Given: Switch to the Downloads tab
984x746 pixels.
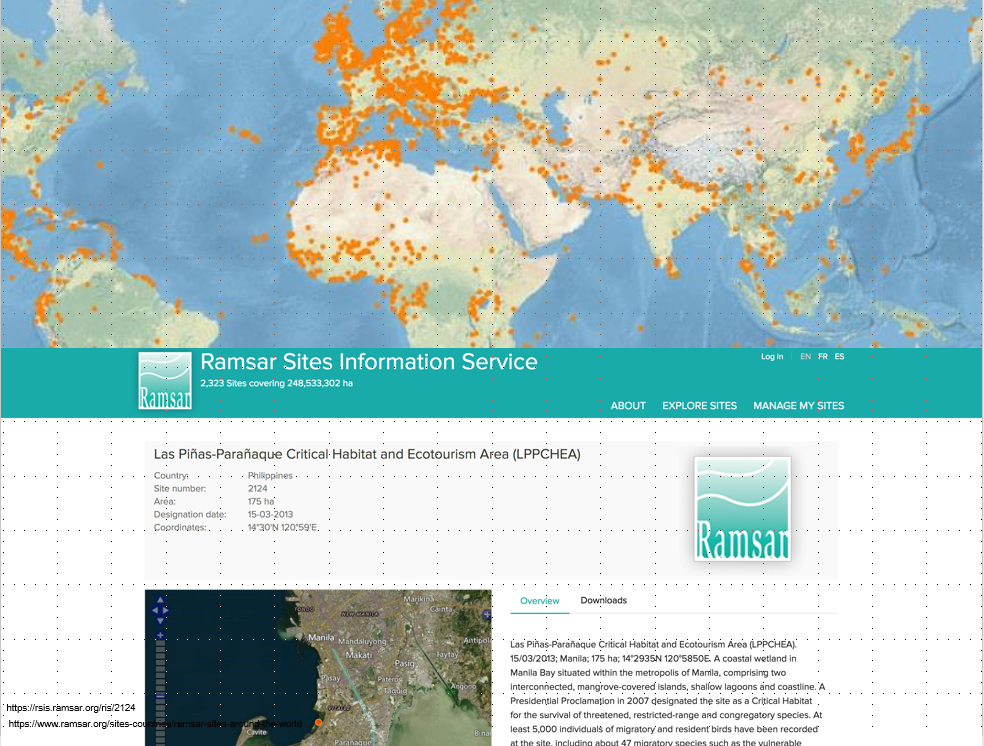Looking at the screenshot, I should pyautogui.click(x=604, y=600).
